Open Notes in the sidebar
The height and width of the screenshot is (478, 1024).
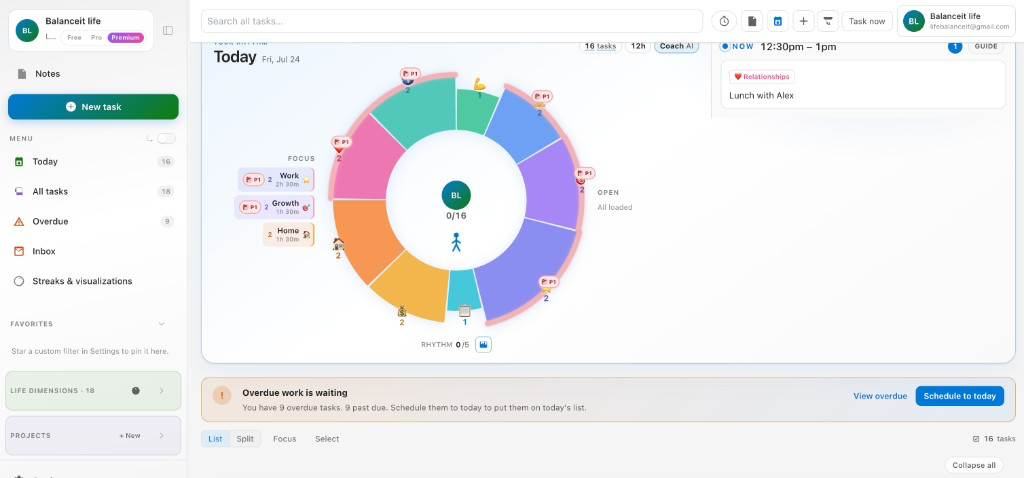[93, 74]
